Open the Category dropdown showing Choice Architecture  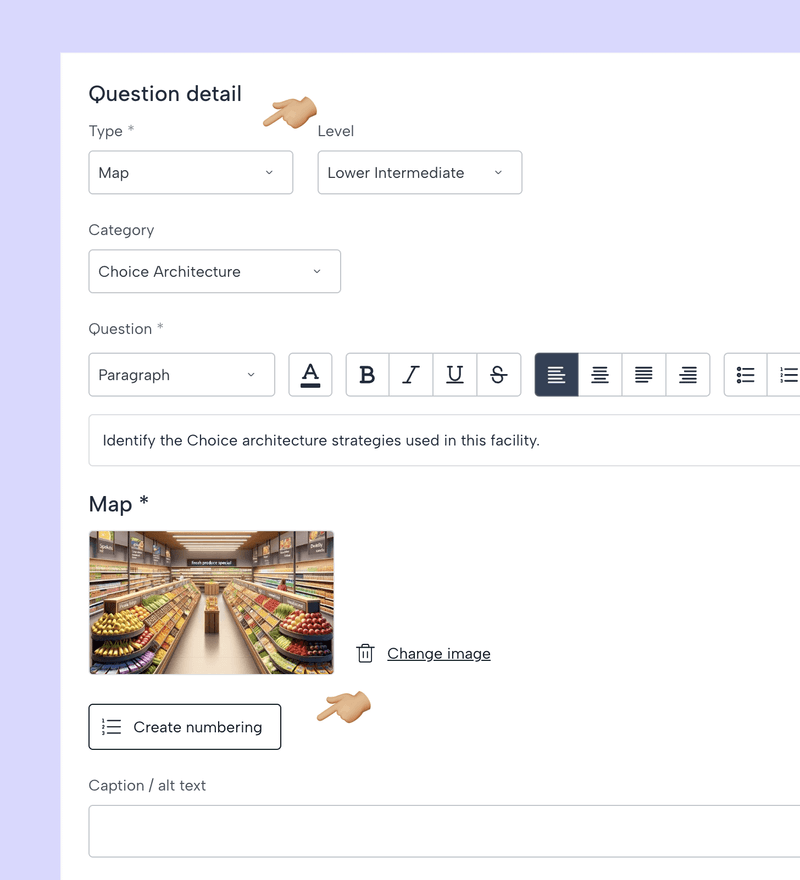[214, 272]
